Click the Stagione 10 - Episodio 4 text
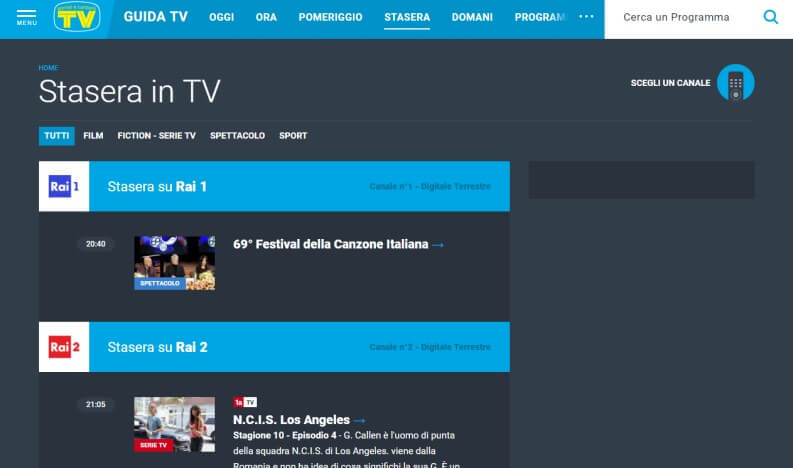Screen dimensions: 793x468 pyautogui.click(x=285, y=436)
